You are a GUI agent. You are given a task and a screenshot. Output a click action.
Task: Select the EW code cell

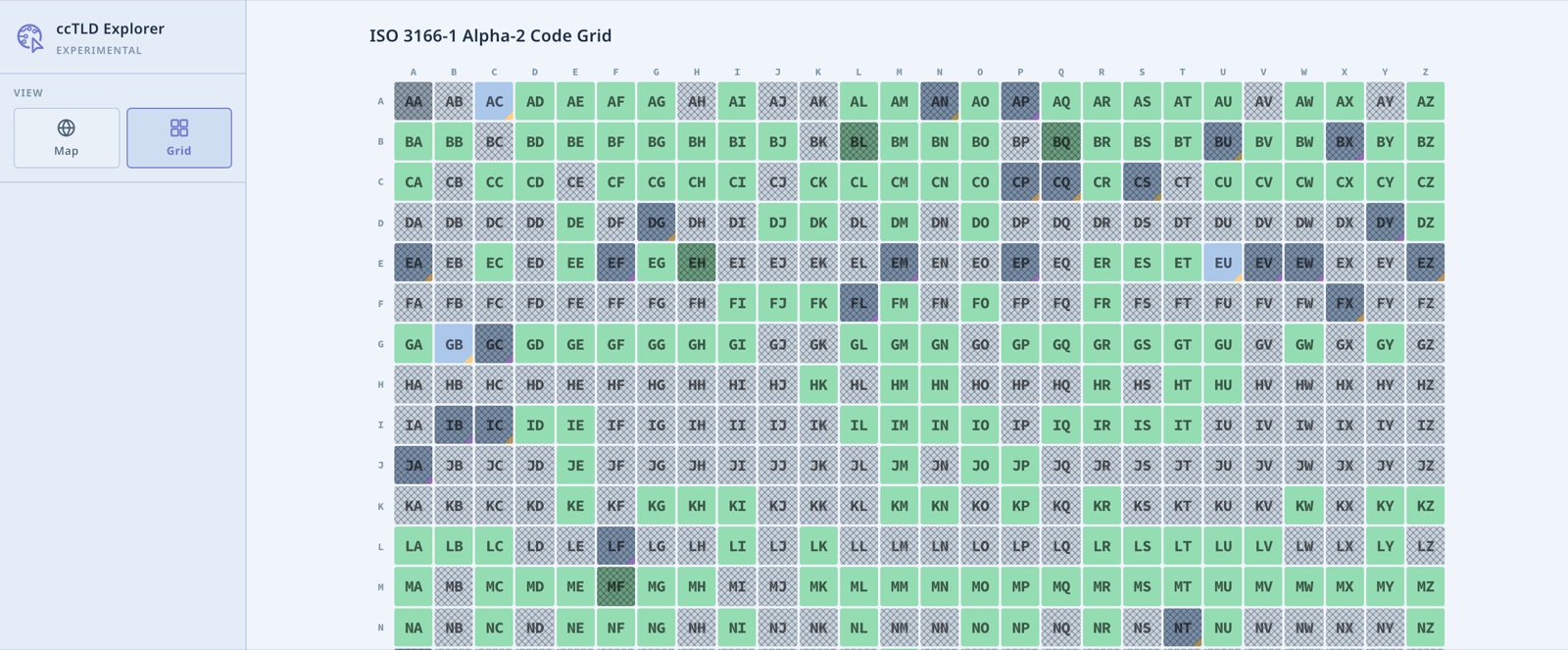[1304, 263]
